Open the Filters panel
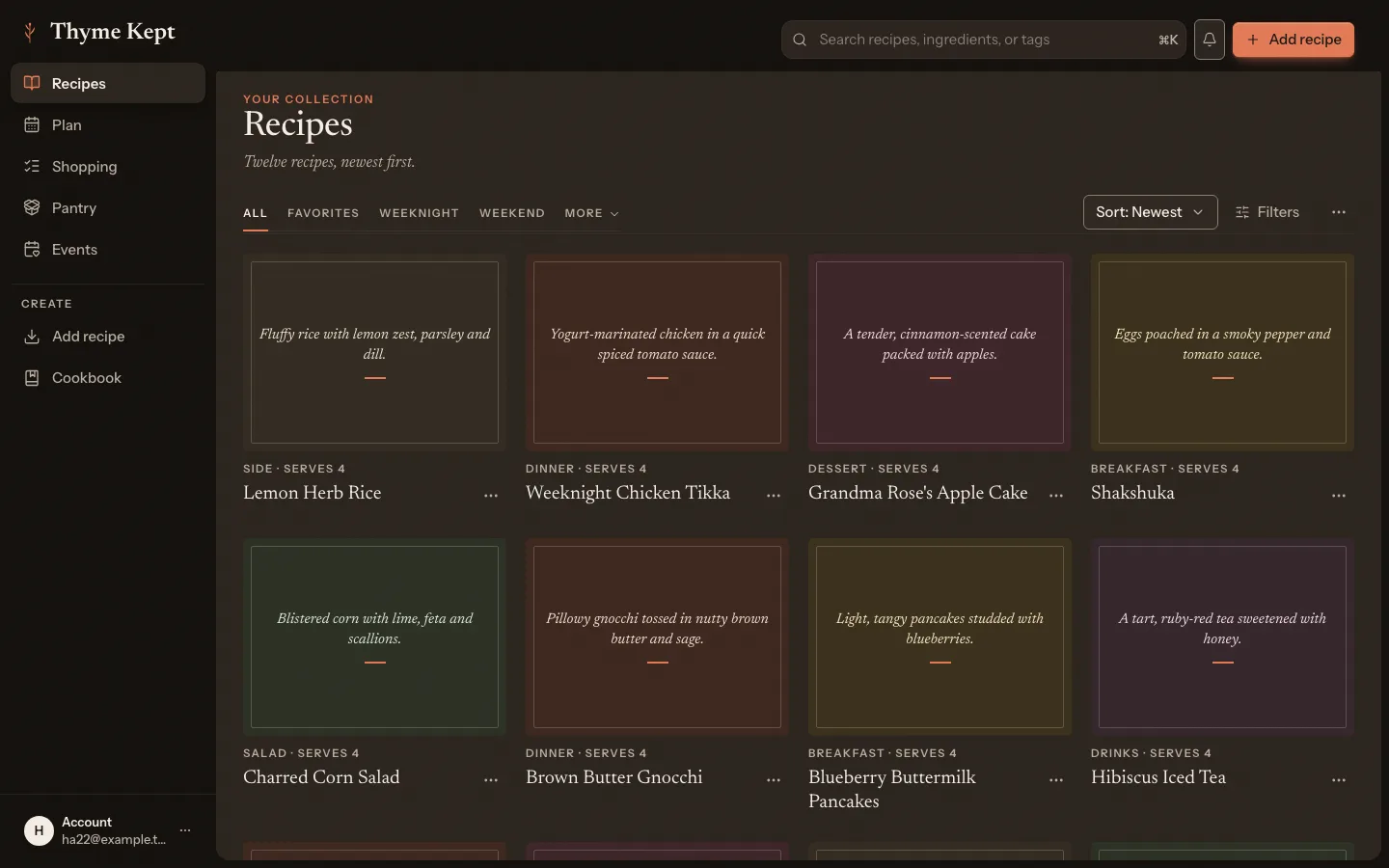The height and width of the screenshot is (868, 1389). (x=1267, y=212)
